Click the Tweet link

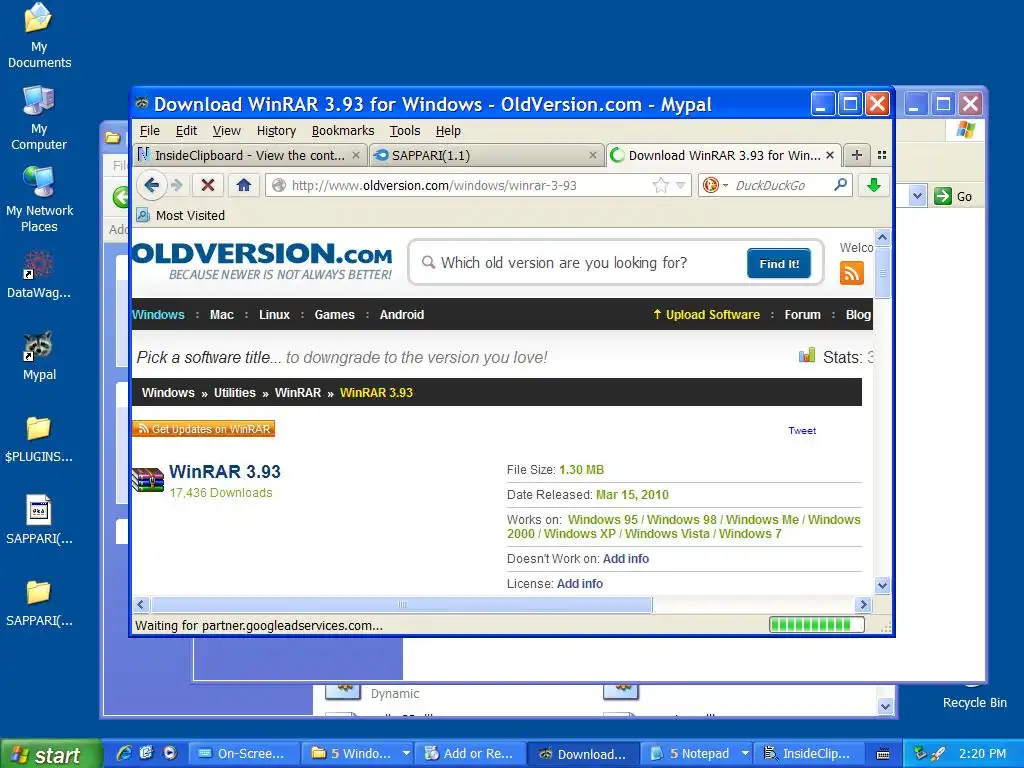point(802,430)
